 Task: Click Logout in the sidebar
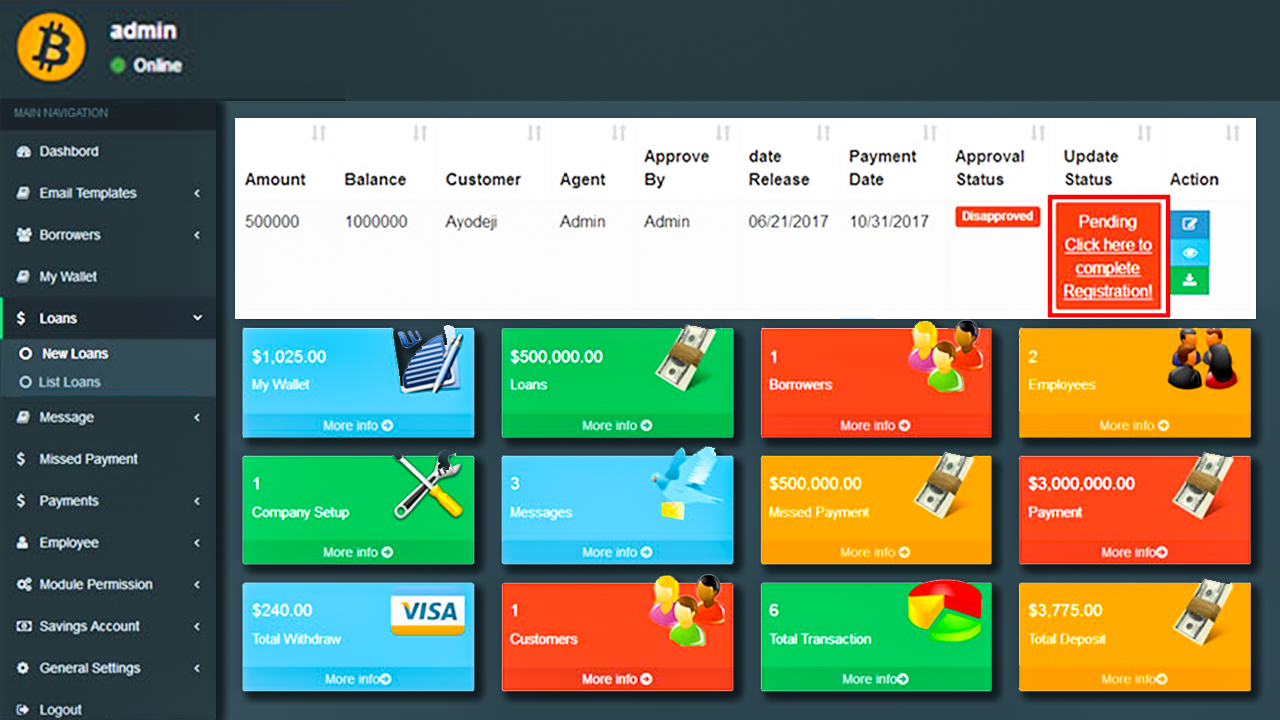pyautogui.click(x=60, y=709)
